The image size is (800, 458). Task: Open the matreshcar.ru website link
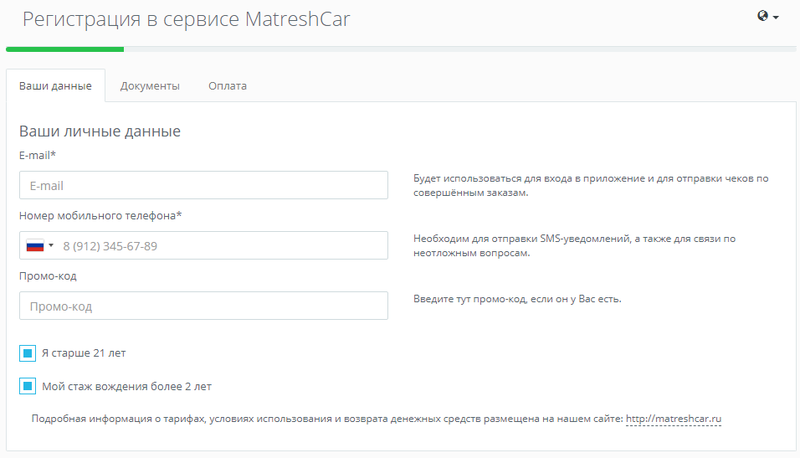coord(673,418)
